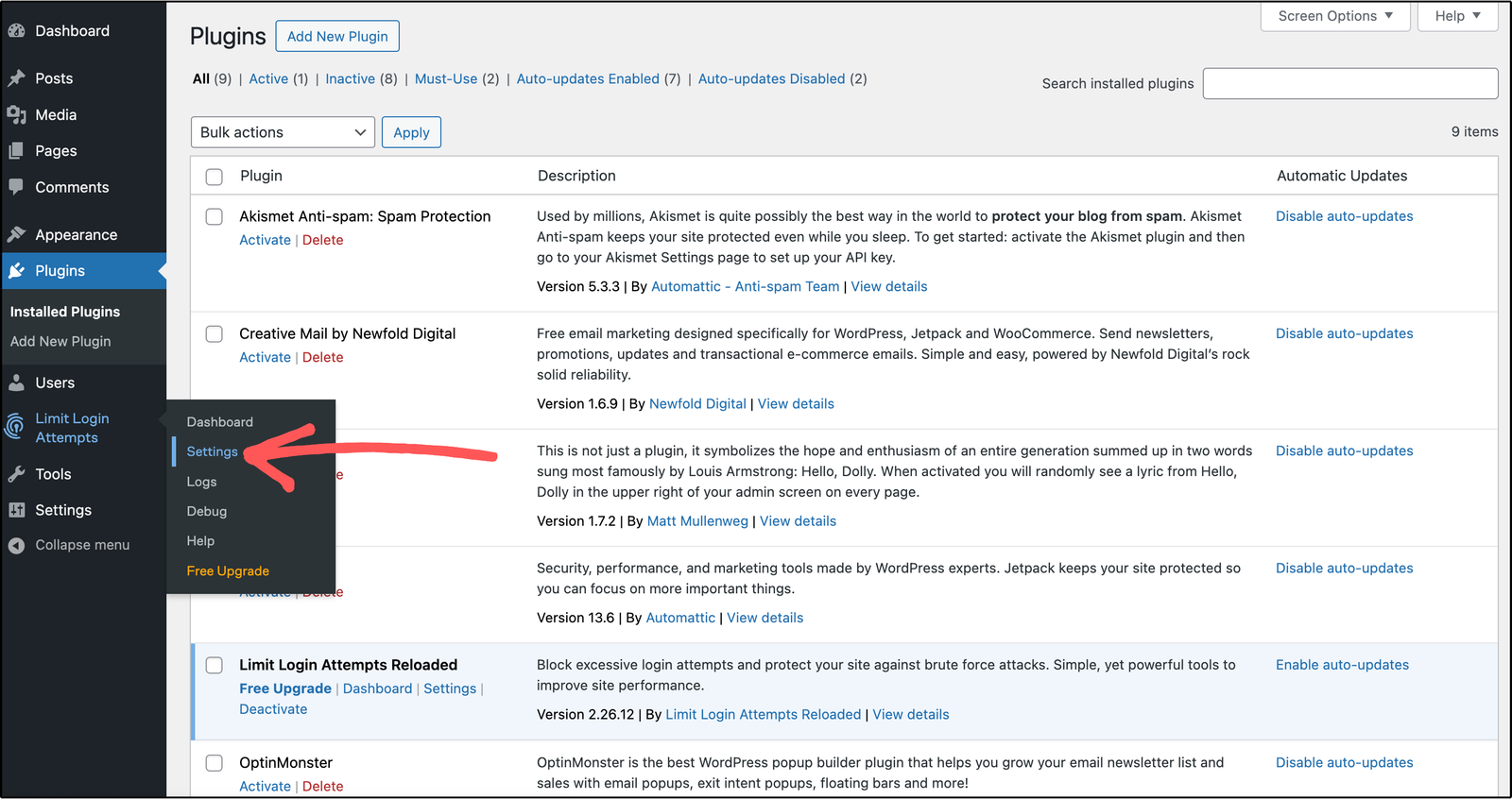This screenshot has height=799, width=1512.
Task: Expand the Help panel tab
Action: [1457, 16]
